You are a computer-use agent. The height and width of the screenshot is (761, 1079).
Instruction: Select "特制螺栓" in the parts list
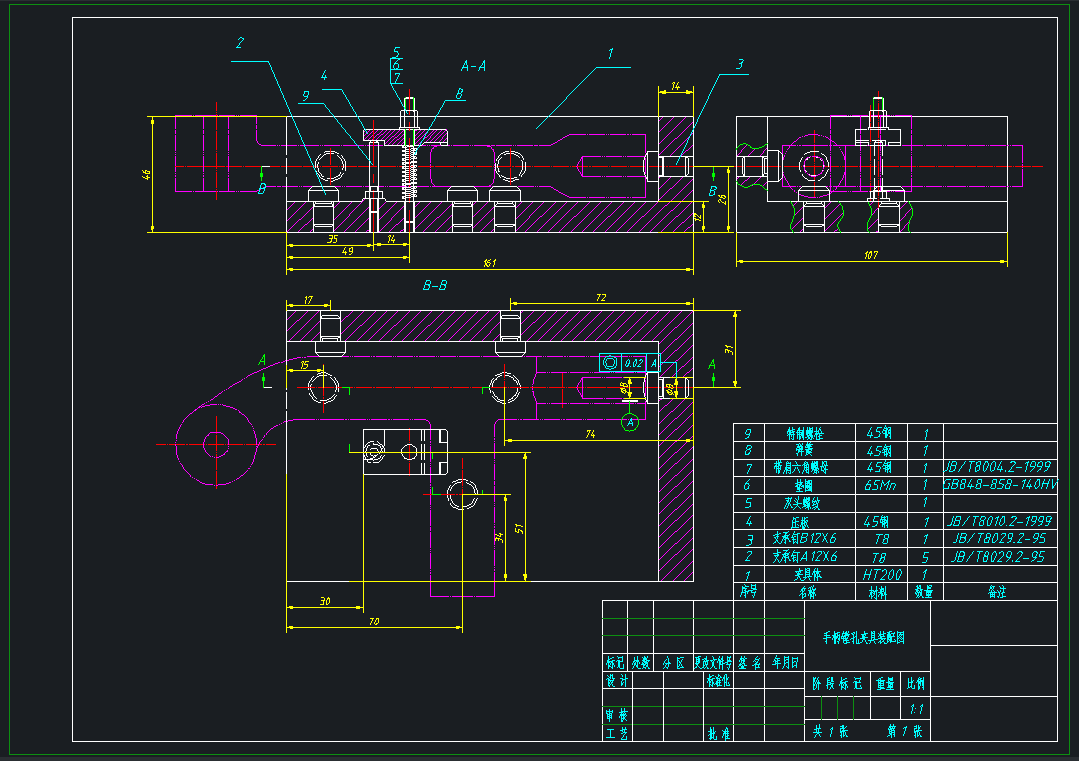point(804,433)
